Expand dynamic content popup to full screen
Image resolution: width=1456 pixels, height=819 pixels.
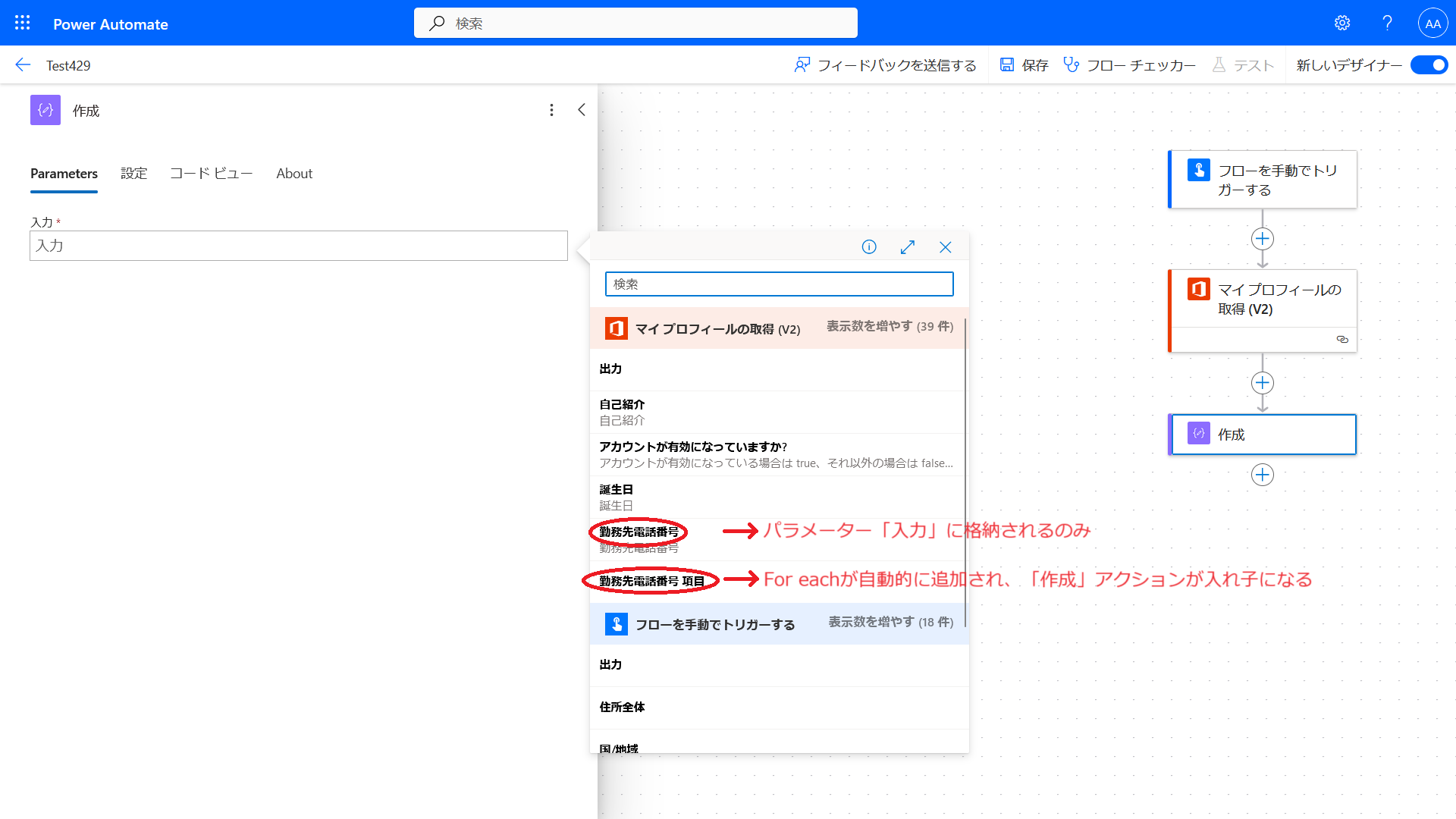pos(907,247)
